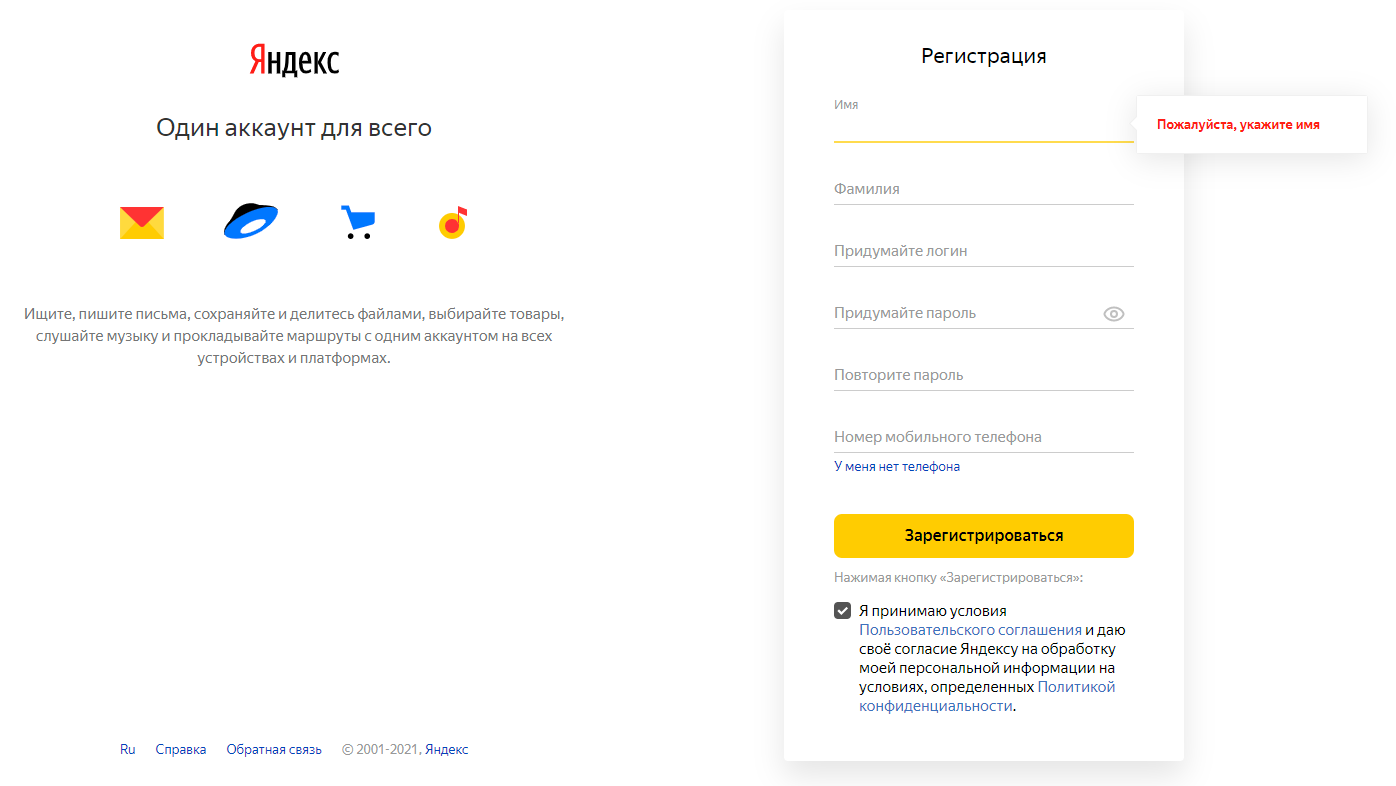Viewport: 1396px width, 786px height.
Task: Click the Yandex Music note icon
Action: click(453, 222)
